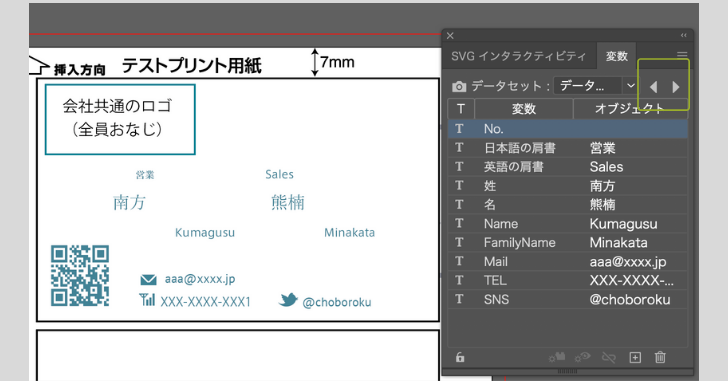Close the Variables panel with X
The height and width of the screenshot is (381, 728).
pyautogui.click(x=450, y=36)
